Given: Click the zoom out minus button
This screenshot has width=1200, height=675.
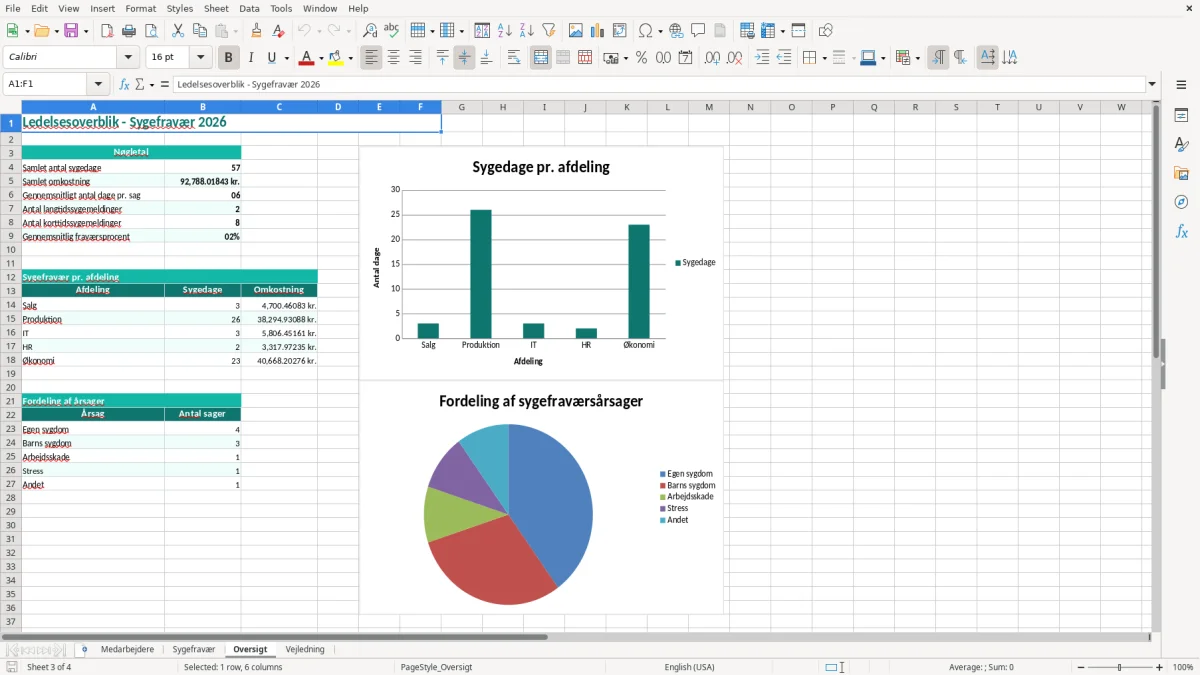Looking at the screenshot, I should tap(1079, 667).
